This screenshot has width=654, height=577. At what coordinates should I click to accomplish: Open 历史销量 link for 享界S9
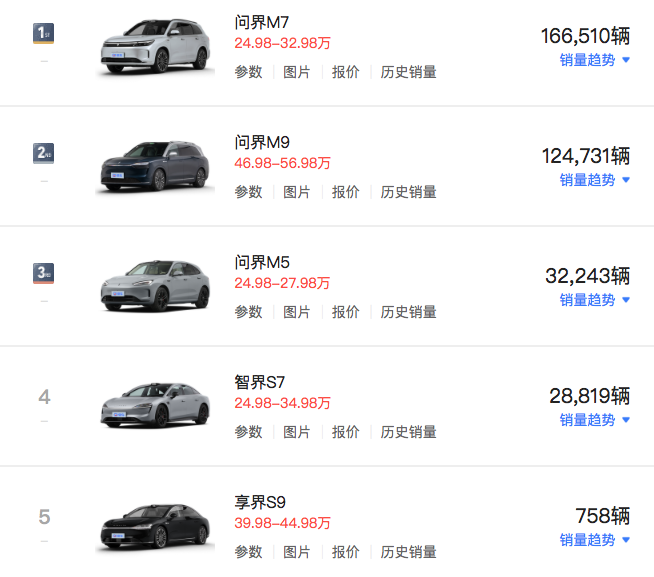pos(408,552)
